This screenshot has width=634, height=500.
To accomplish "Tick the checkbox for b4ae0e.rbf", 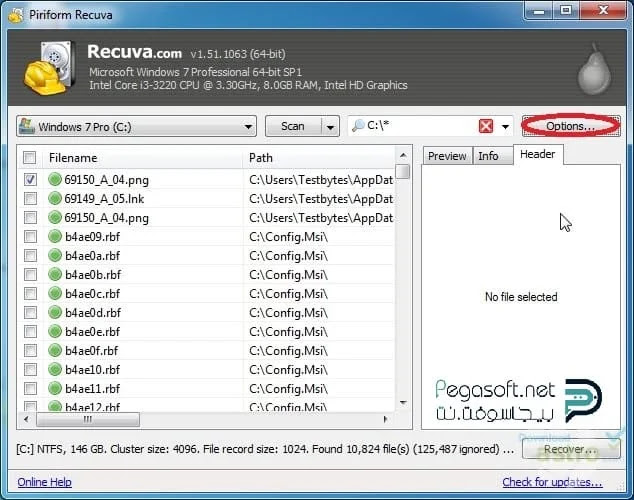I will click(x=30, y=331).
